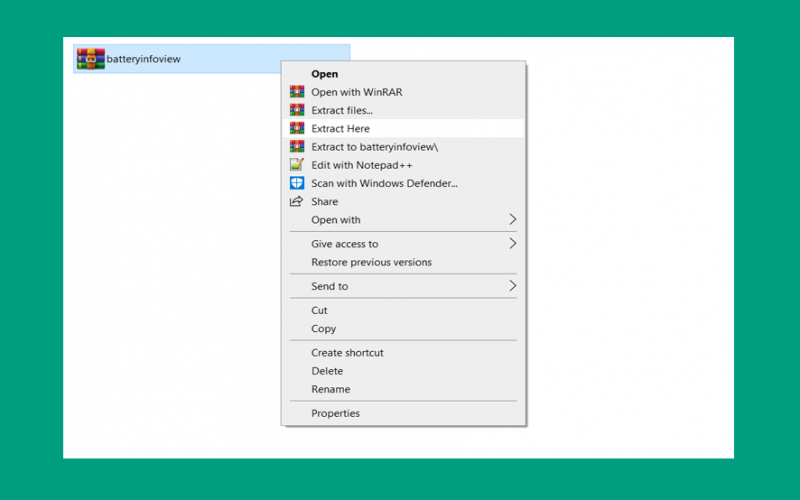Screen dimensions: 800x500
Task: Choose Open with WinRAR
Action: click(403, 92)
